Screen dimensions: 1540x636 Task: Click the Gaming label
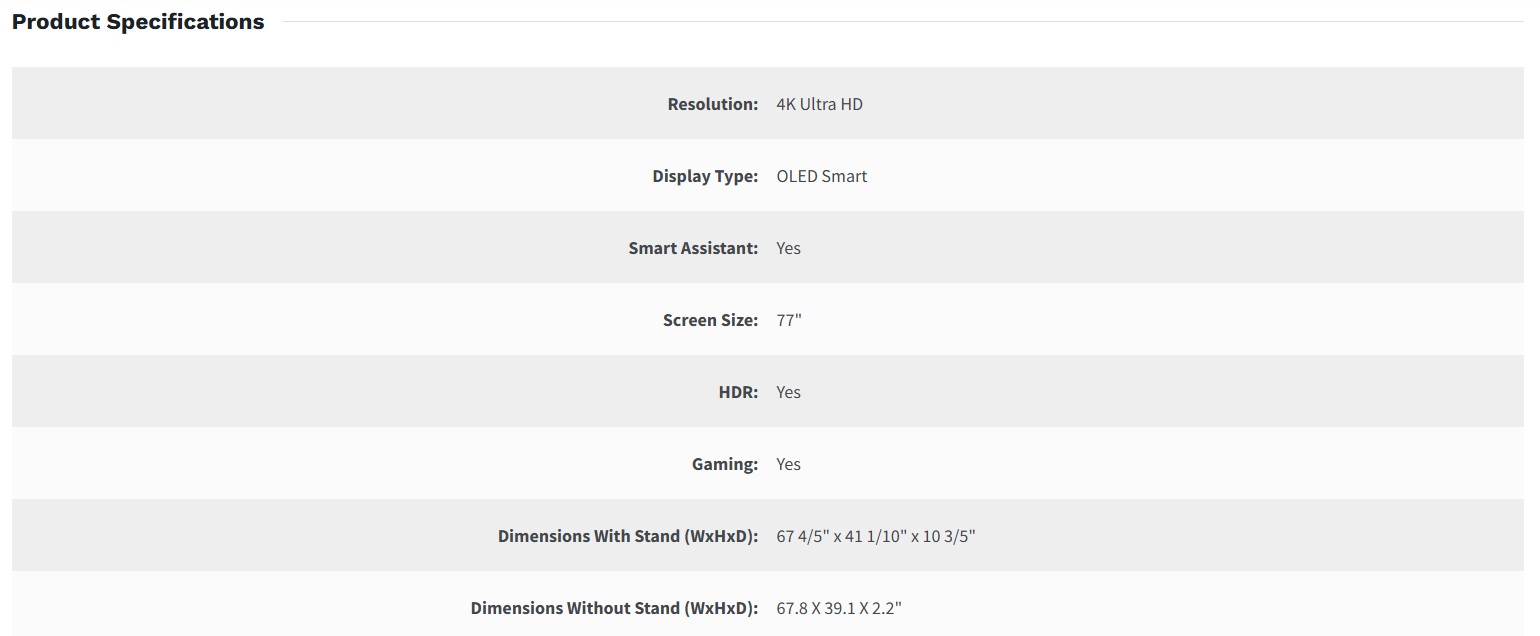pyautogui.click(x=724, y=464)
